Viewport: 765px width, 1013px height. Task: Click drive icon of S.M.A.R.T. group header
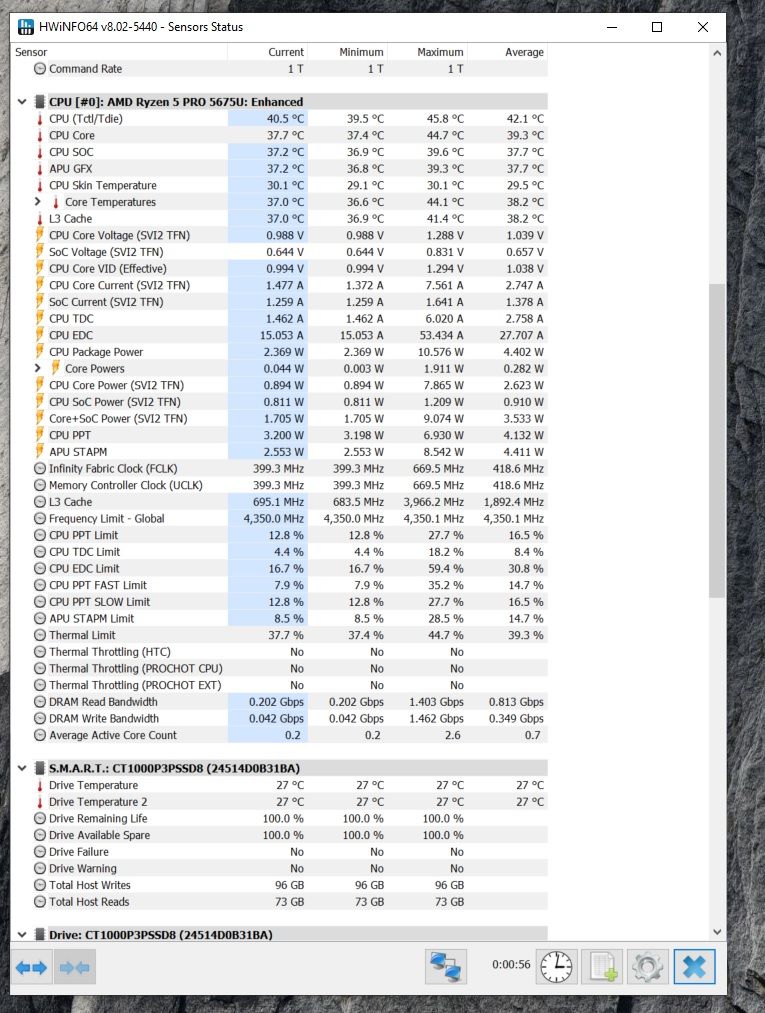40,769
